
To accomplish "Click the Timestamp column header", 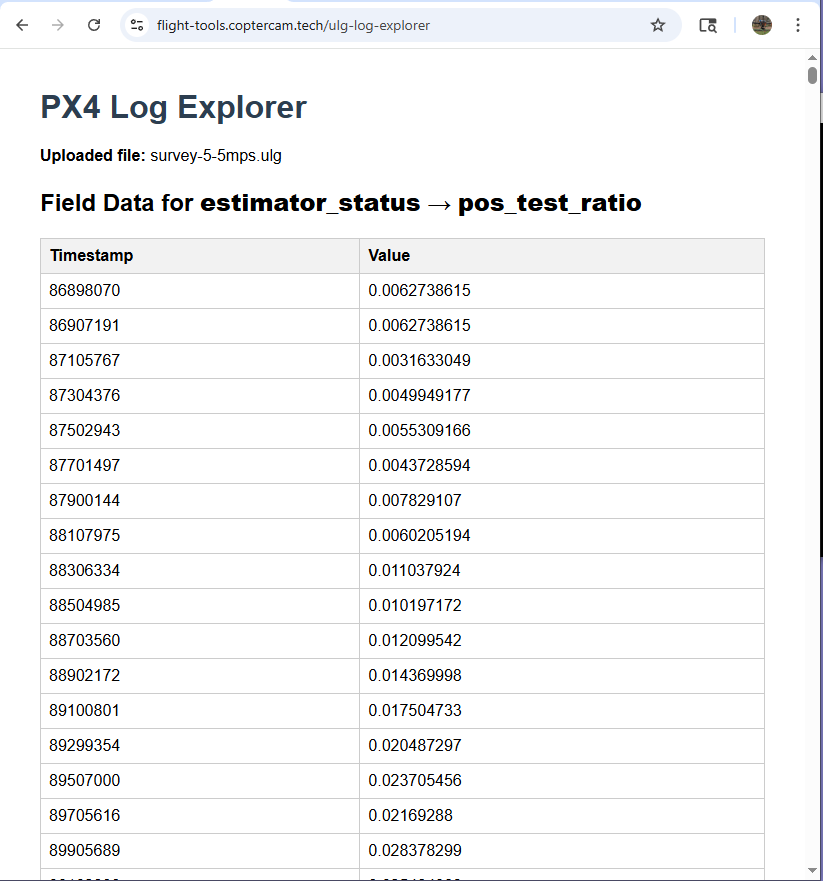I will [92, 255].
